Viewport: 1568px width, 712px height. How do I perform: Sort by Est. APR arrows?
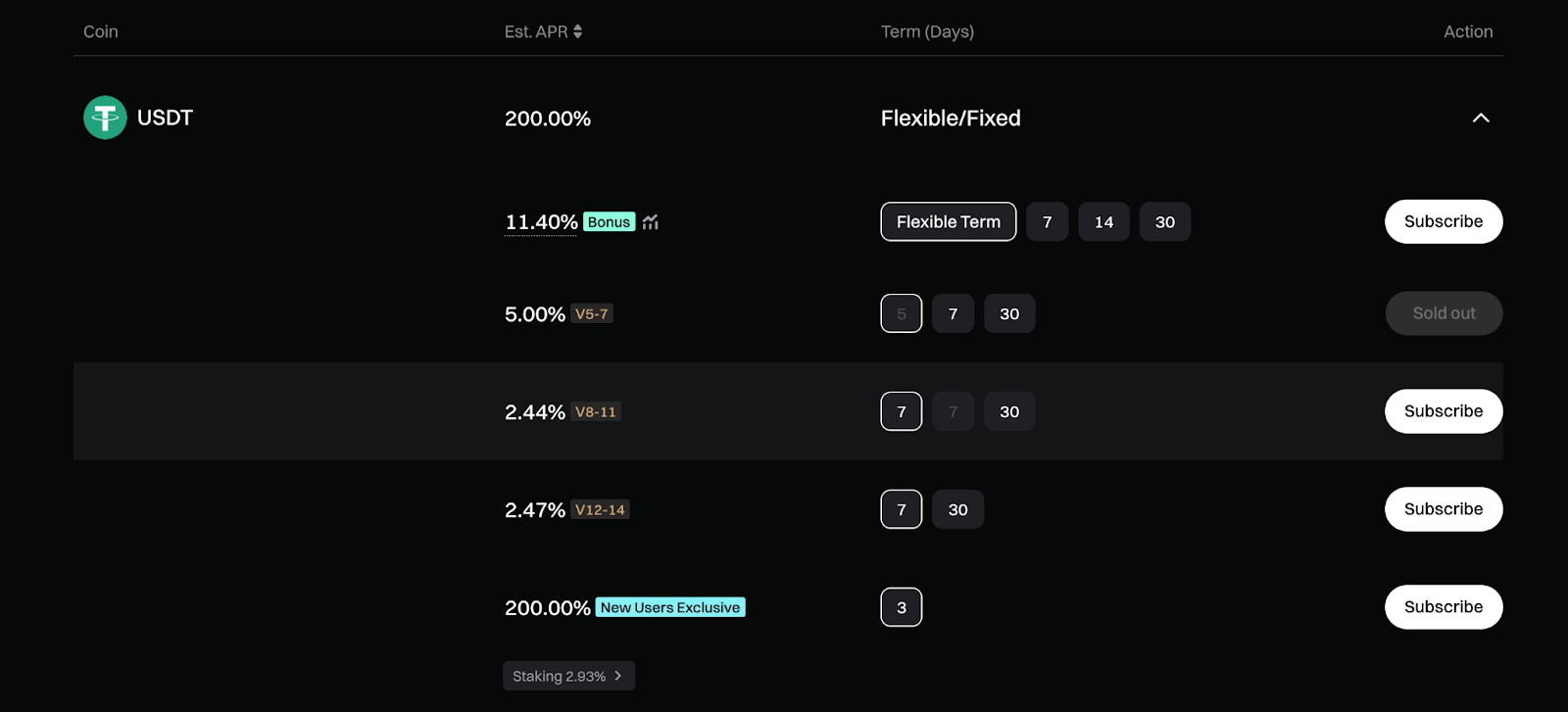577,31
